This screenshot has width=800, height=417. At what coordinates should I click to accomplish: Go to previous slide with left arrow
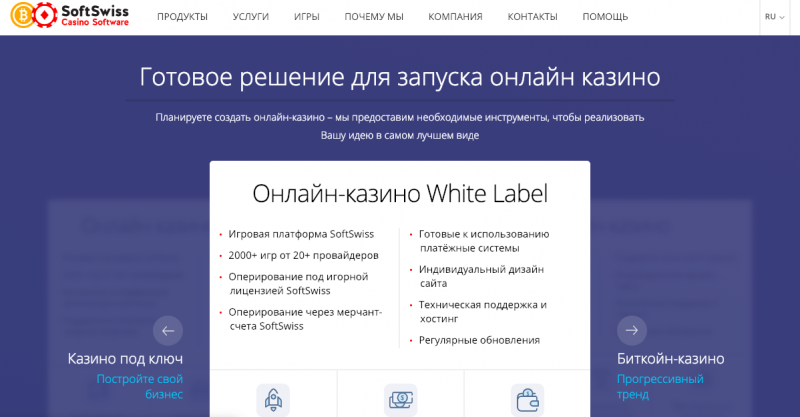tap(168, 330)
